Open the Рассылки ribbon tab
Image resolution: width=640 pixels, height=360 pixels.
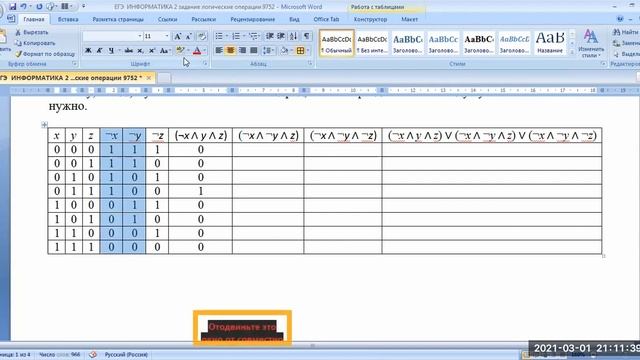pyautogui.click(x=203, y=19)
